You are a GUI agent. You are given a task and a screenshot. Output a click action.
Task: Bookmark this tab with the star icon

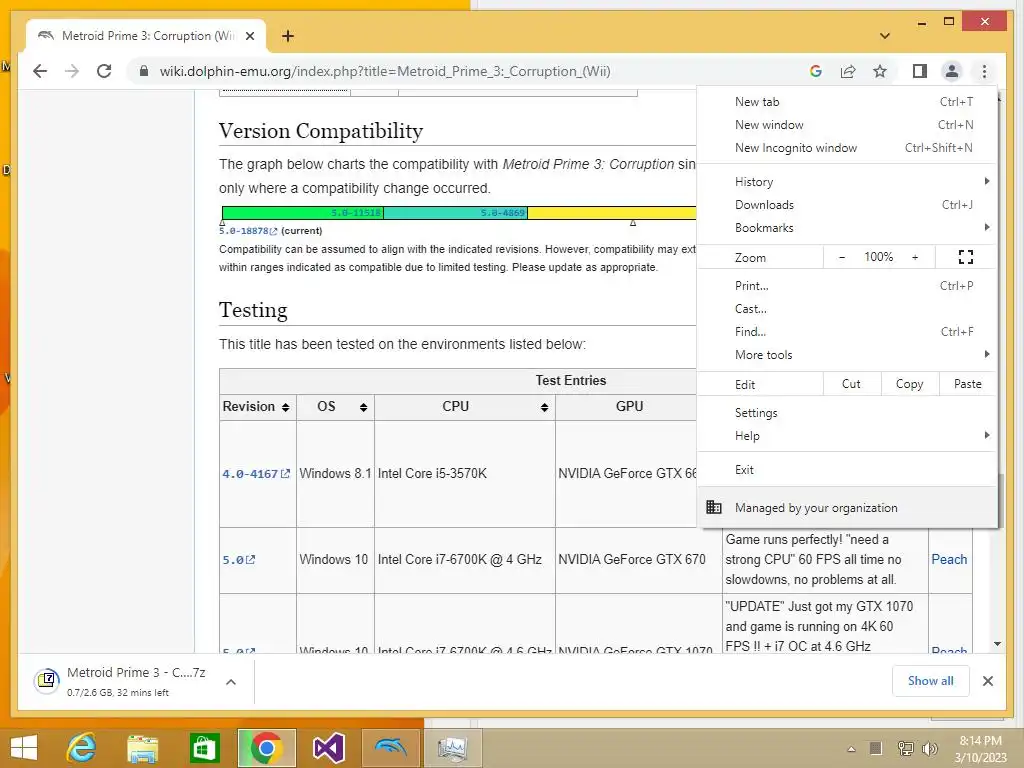point(880,71)
